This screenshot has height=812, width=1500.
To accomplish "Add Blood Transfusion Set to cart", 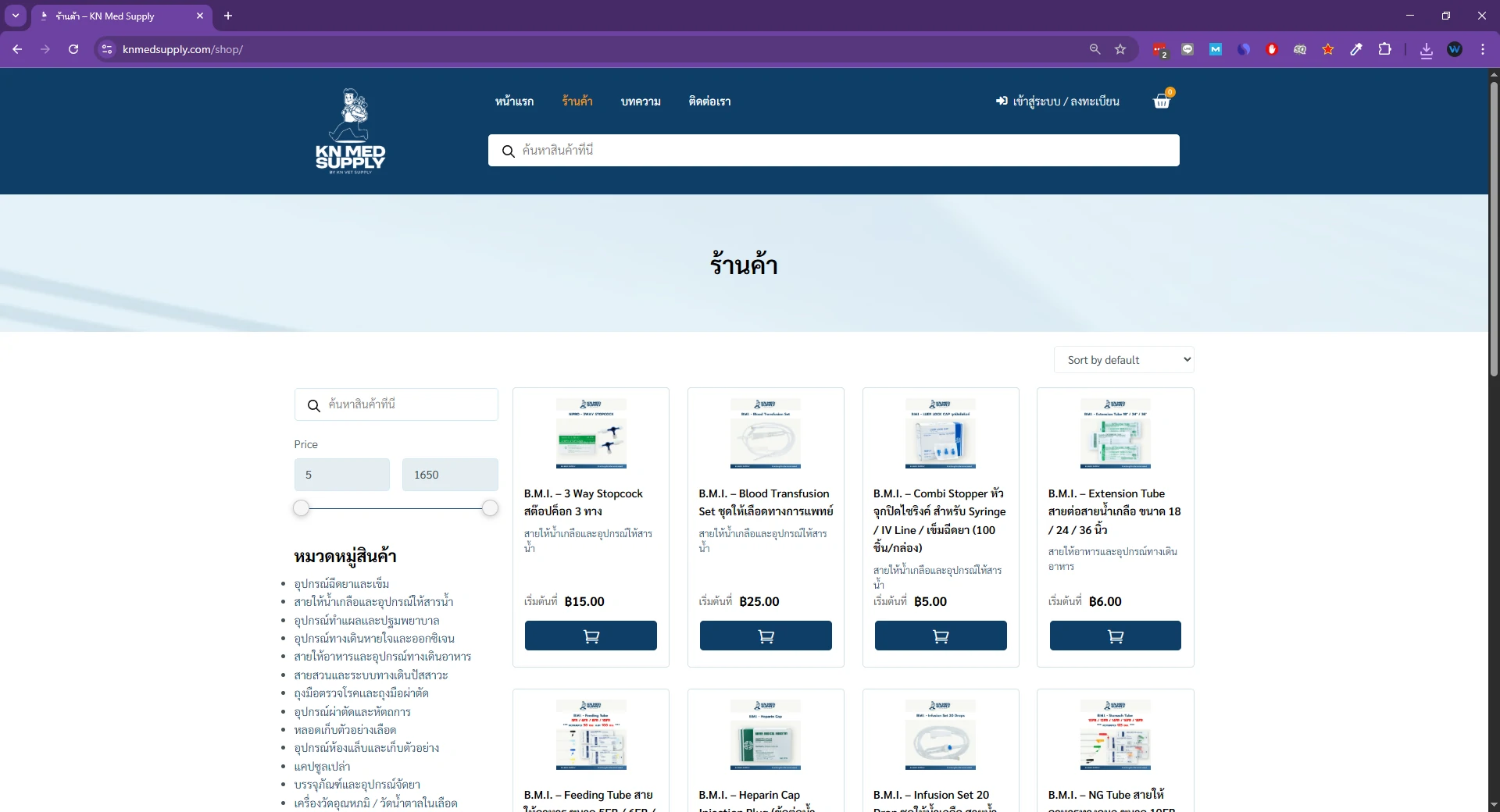I will pos(766,636).
